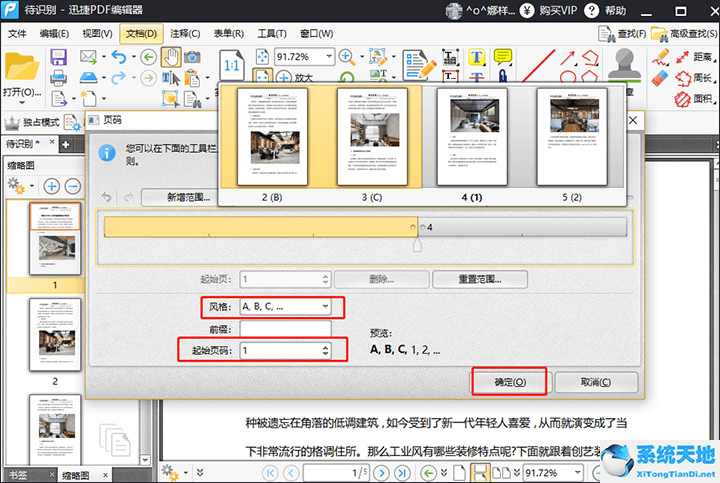Click the zoom-in magnifier icon

(x=347, y=57)
